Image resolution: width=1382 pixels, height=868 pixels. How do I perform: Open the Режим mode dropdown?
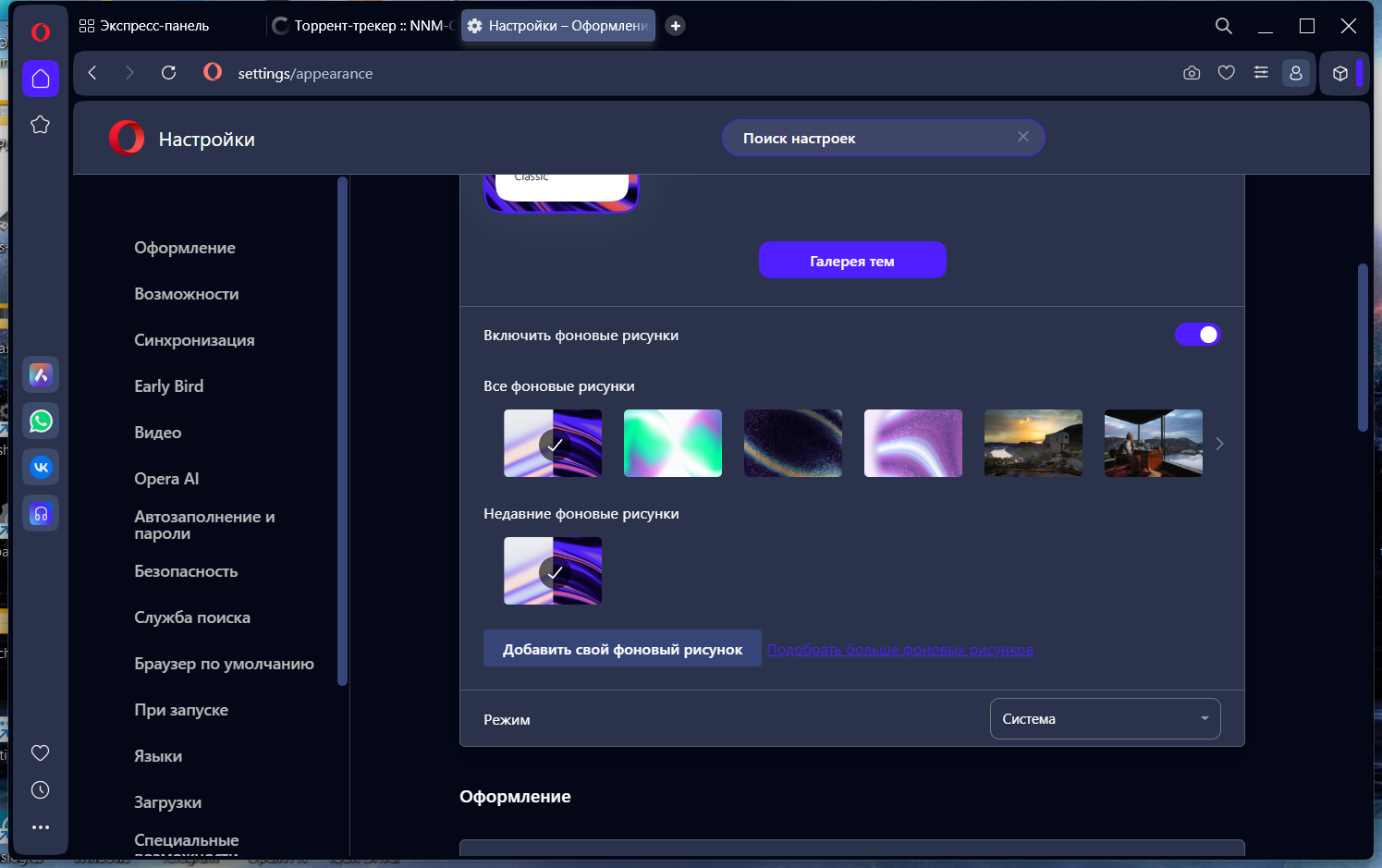click(x=1105, y=719)
